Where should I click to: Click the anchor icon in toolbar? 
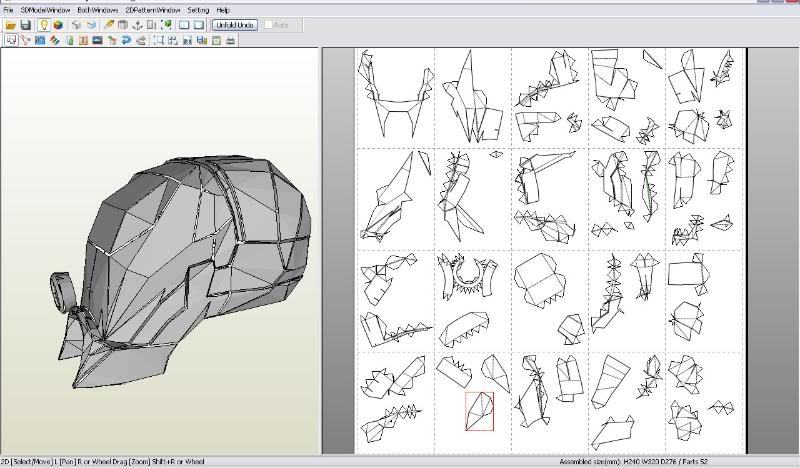click(137, 25)
